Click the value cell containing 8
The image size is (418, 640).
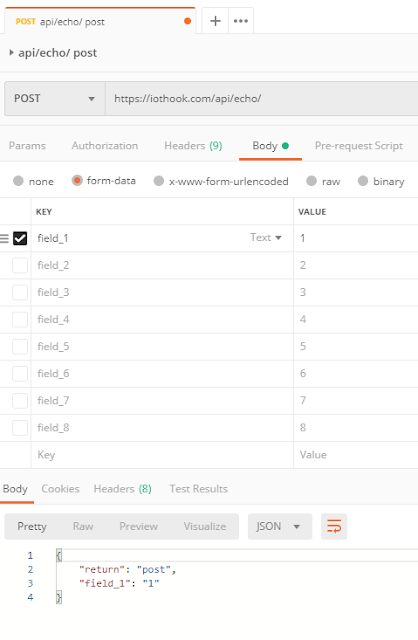356,428
